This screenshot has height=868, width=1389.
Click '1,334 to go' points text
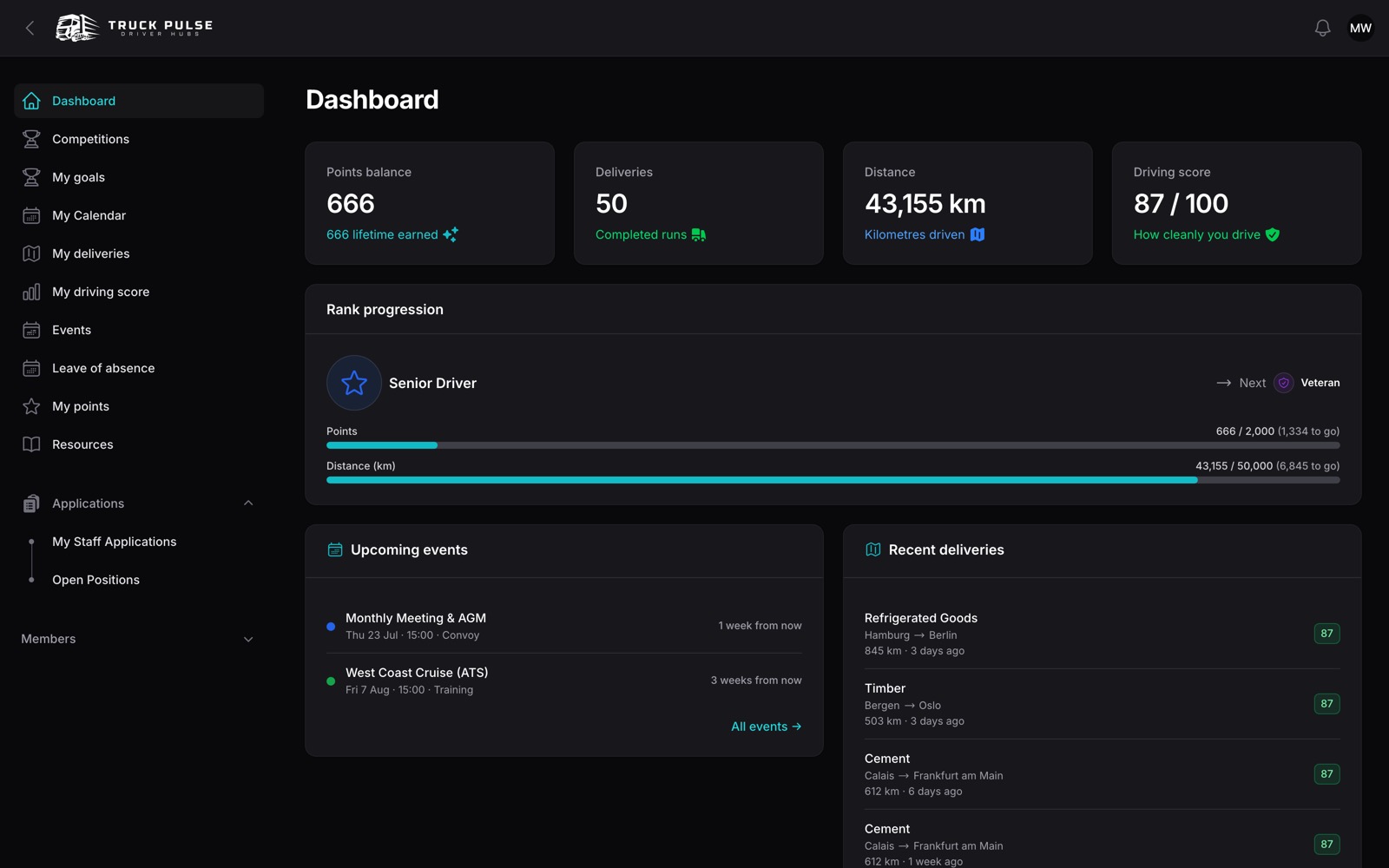(1308, 431)
